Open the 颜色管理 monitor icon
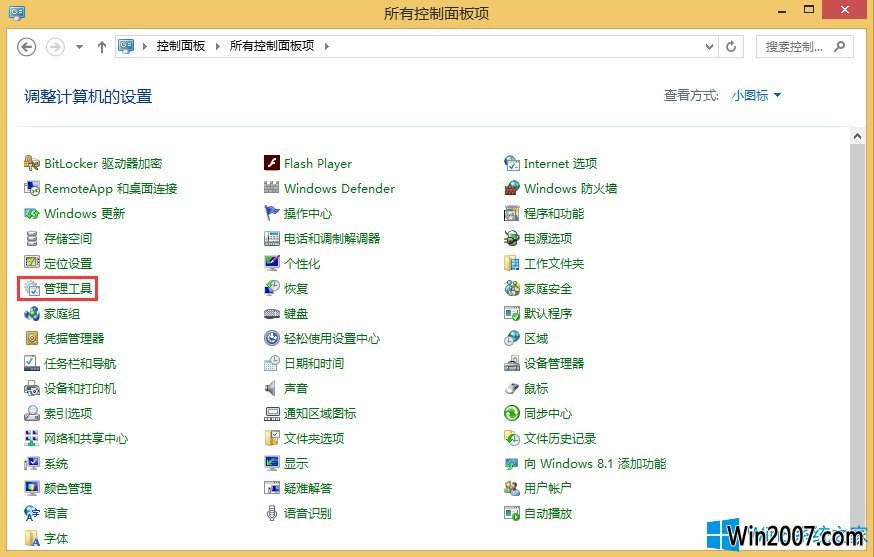This screenshot has width=874, height=557. point(32,488)
